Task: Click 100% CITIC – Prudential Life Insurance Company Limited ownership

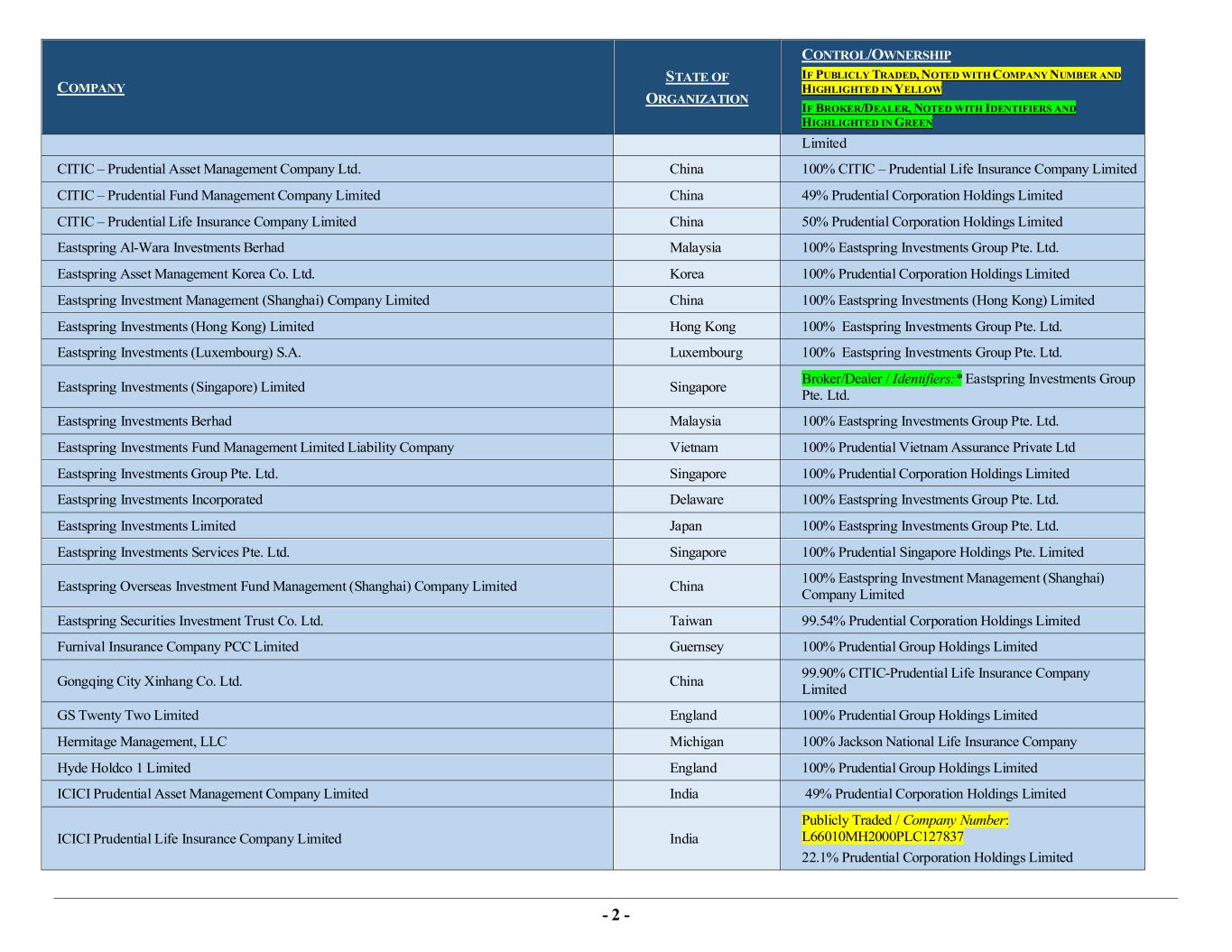Action: click(969, 169)
